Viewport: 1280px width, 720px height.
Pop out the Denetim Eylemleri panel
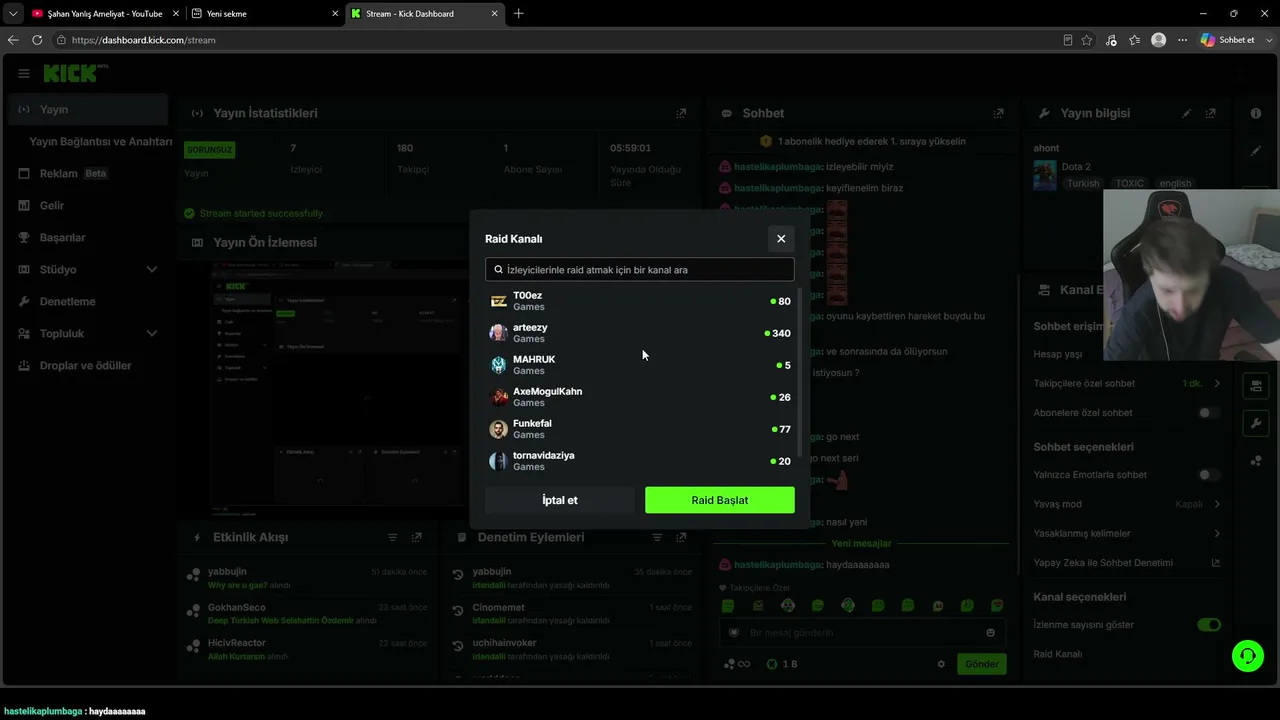click(x=681, y=538)
